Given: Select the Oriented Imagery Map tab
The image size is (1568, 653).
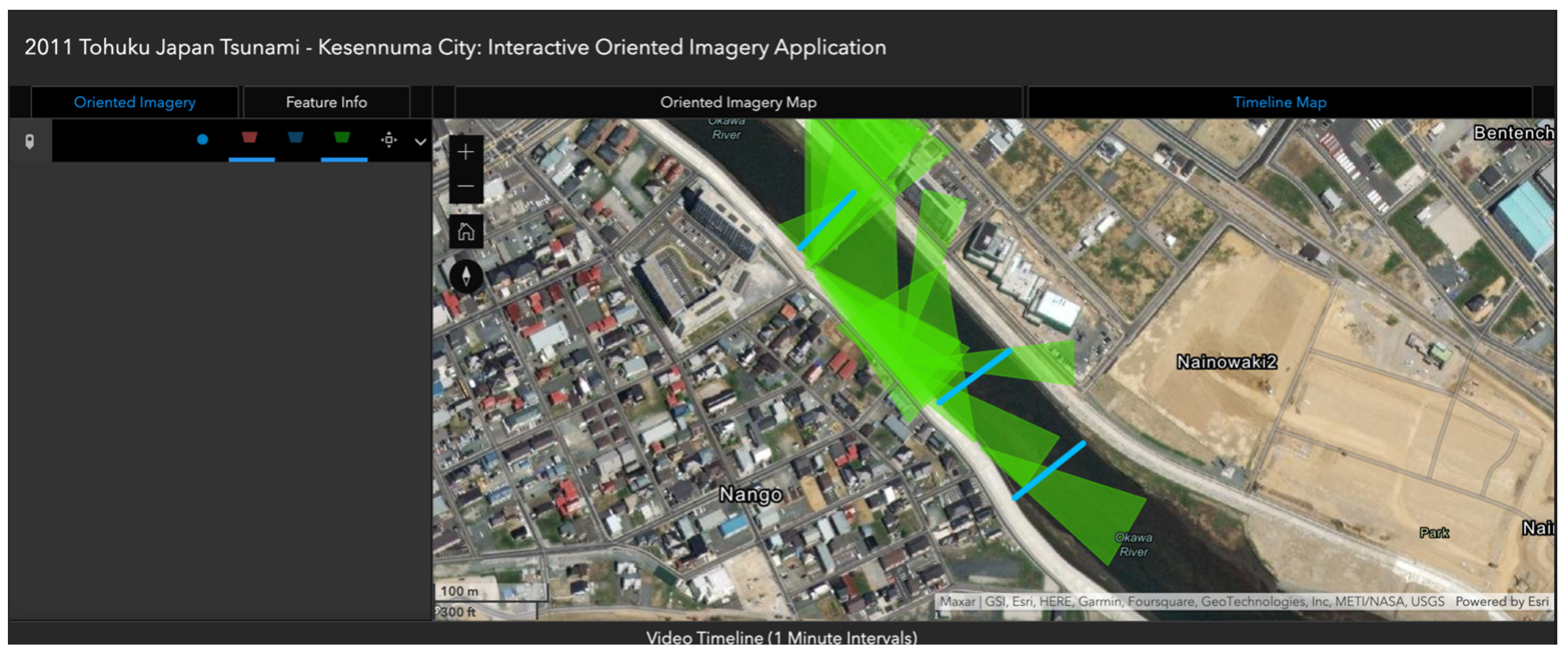Looking at the screenshot, I should [738, 102].
